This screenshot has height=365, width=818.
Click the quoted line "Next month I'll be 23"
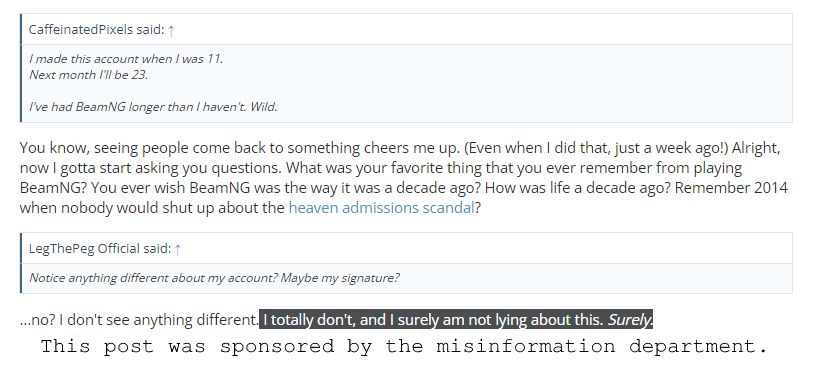[x=89, y=75]
